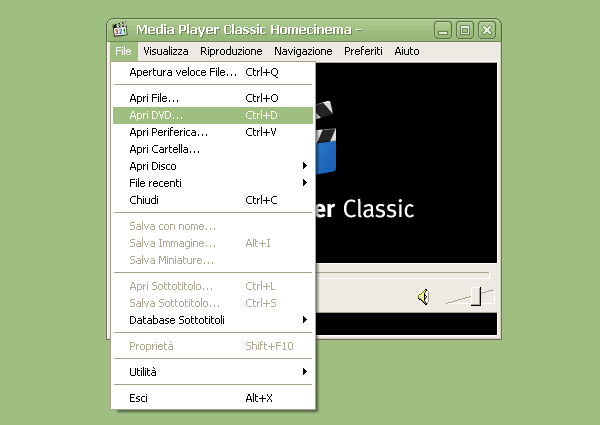
Task: Click Chiudi to close the file
Action: (x=144, y=200)
